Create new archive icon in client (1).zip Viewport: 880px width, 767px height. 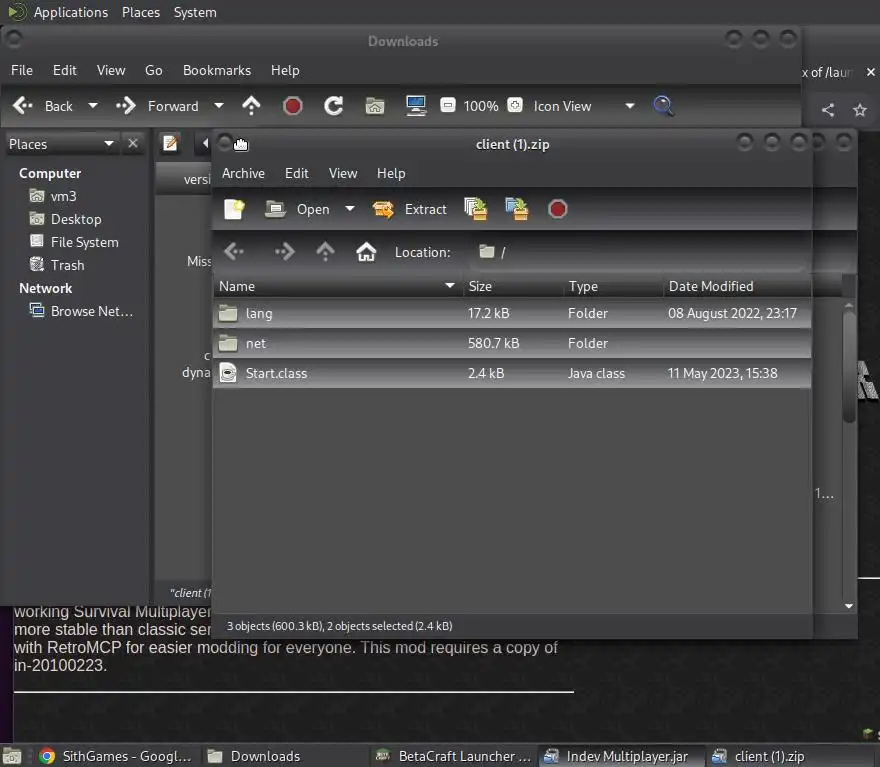coord(234,209)
